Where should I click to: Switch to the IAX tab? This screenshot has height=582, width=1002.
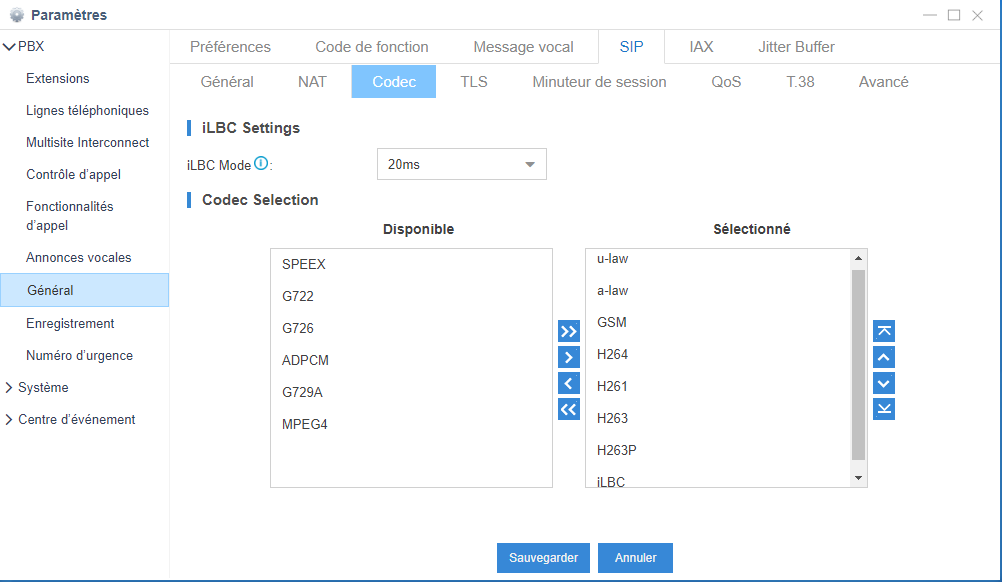(x=701, y=47)
